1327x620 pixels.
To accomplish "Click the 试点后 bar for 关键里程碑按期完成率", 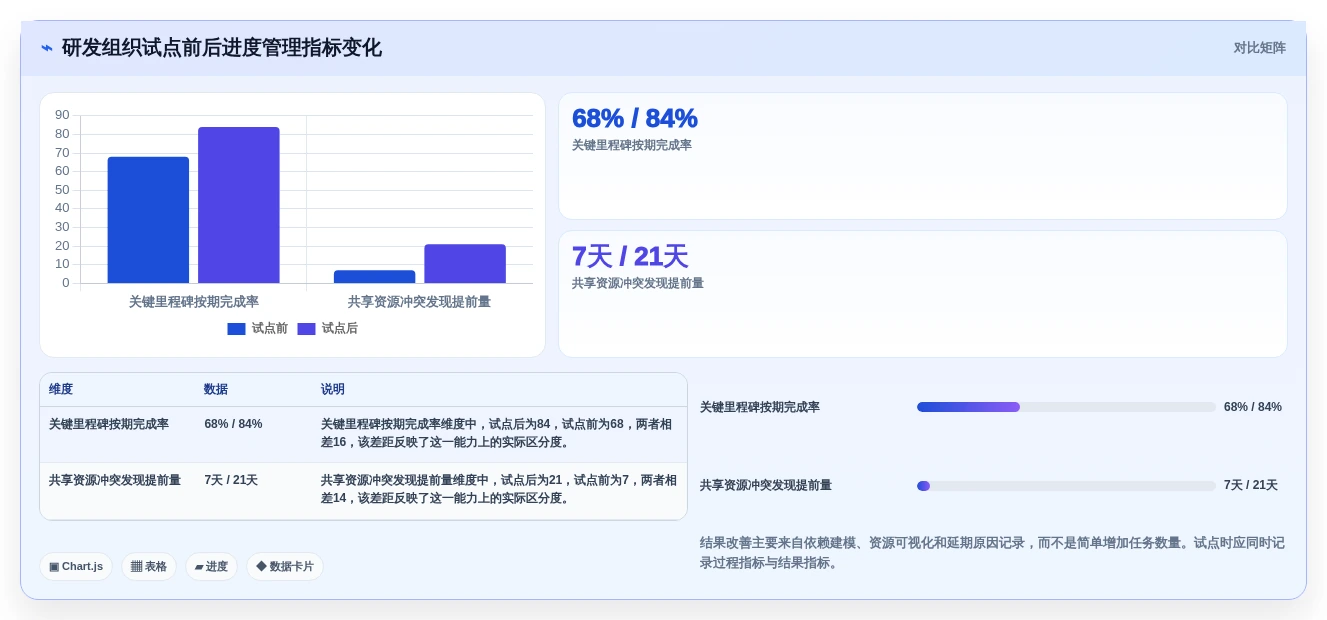I will [239, 205].
